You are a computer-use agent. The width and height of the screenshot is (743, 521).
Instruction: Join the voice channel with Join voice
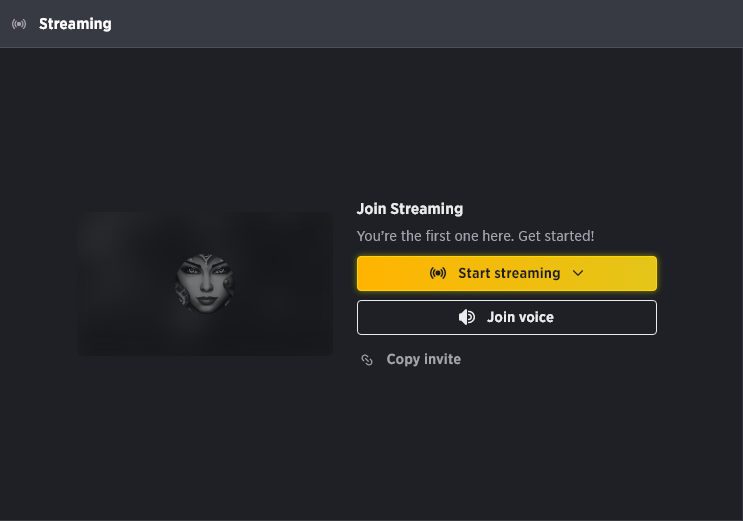click(507, 317)
